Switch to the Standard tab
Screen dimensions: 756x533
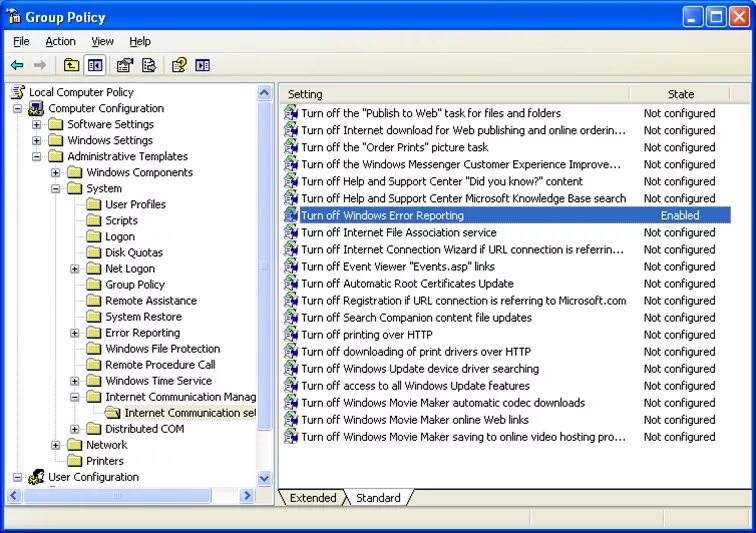pos(378,498)
